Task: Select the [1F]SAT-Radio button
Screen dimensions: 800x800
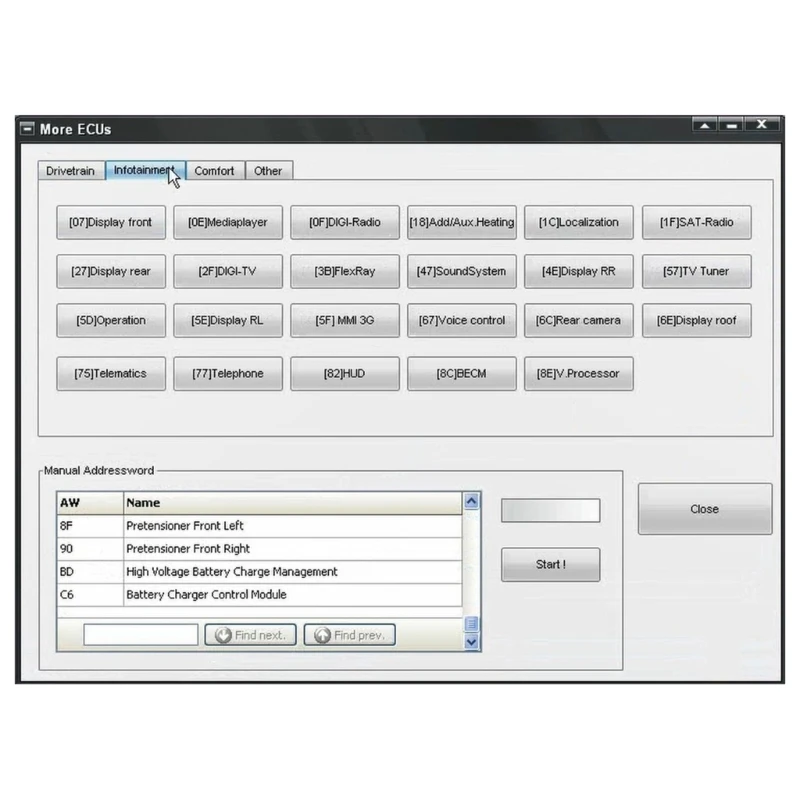Action: coord(696,222)
